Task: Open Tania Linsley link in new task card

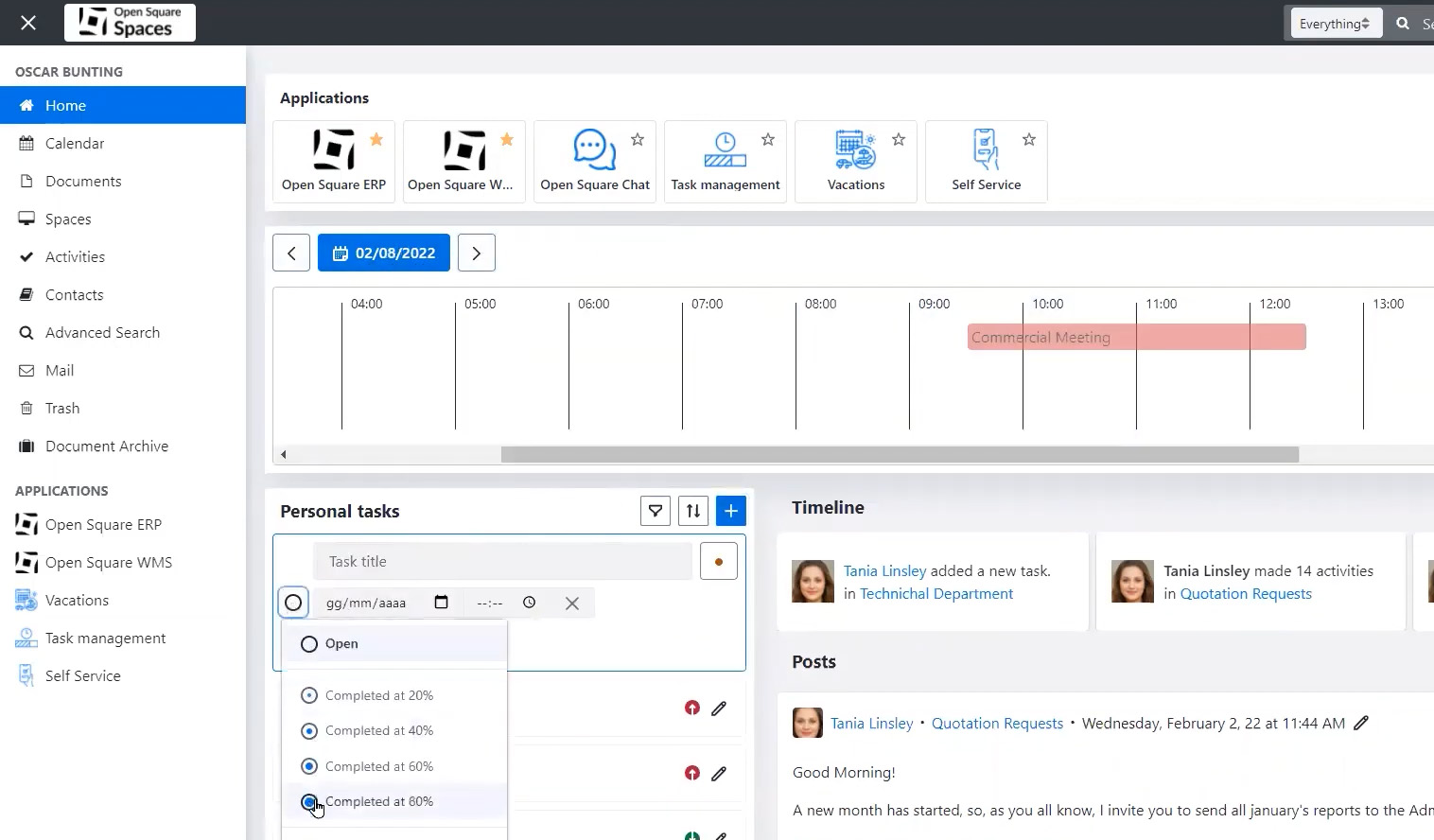Action: coord(884,570)
